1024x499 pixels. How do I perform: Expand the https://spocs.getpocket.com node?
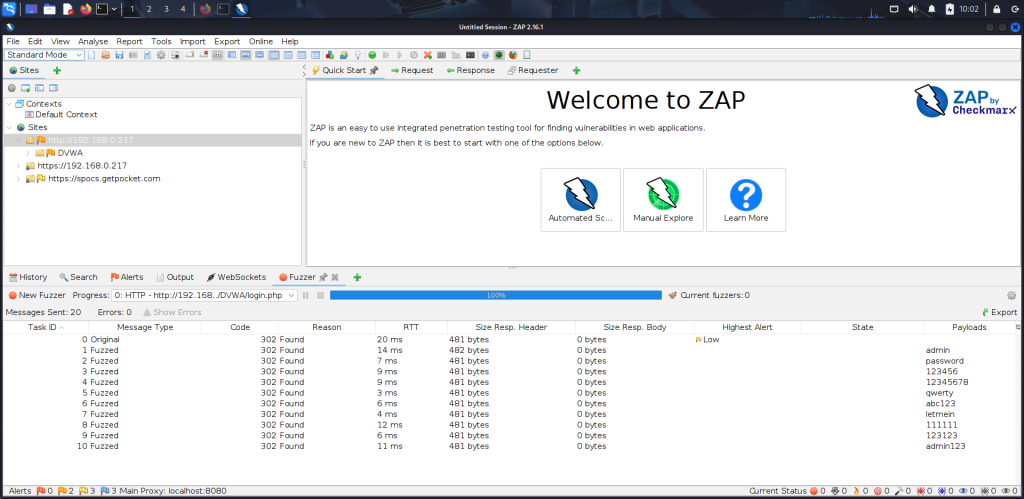[18, 178]
